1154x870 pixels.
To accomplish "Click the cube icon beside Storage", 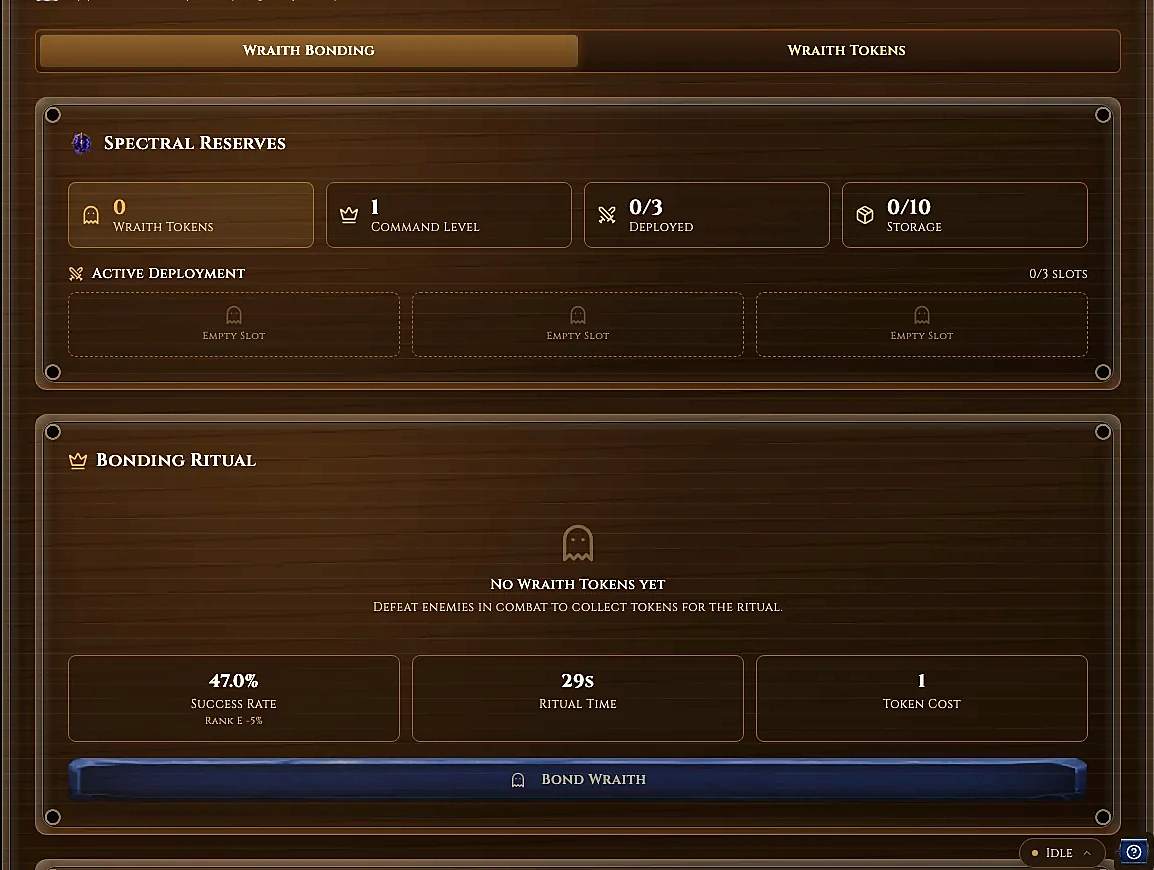I will pos(865,215).
